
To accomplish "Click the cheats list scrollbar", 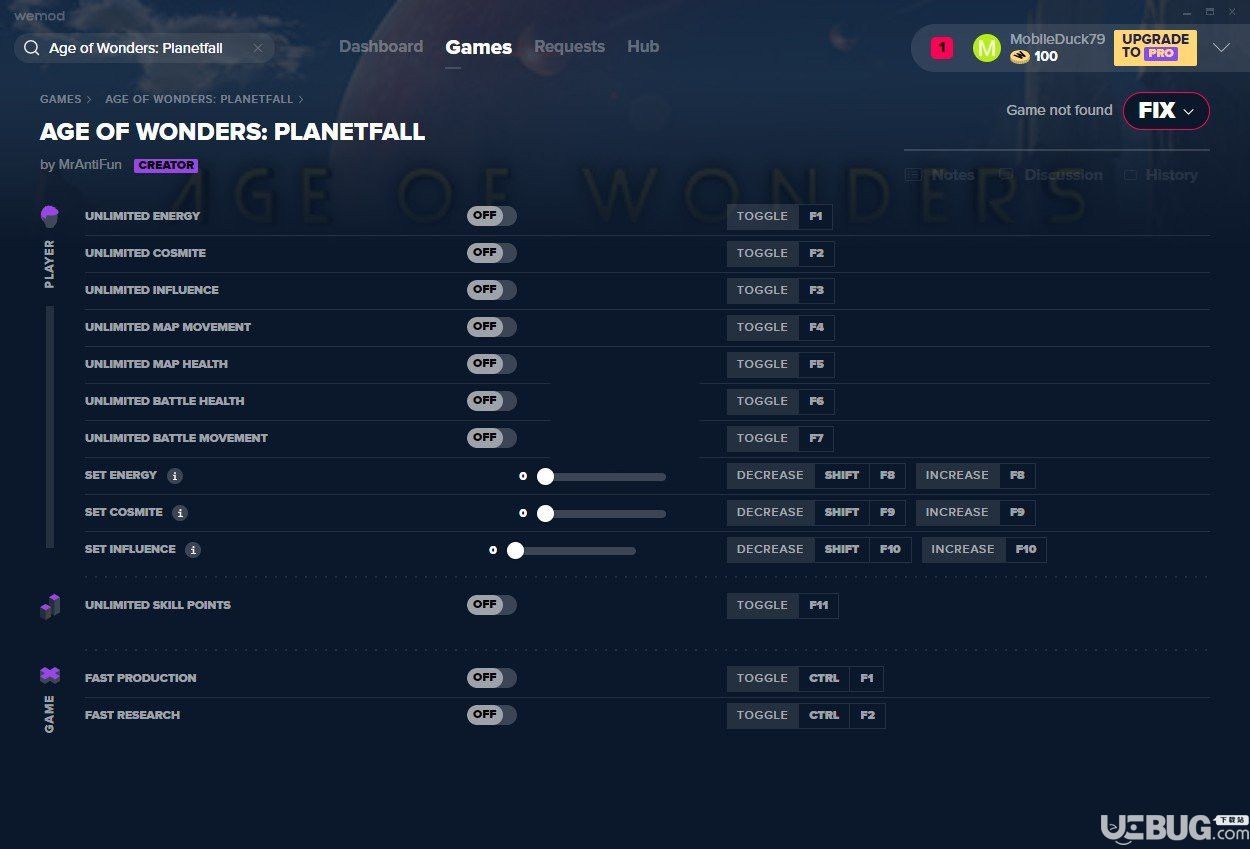I will point(50,427).
